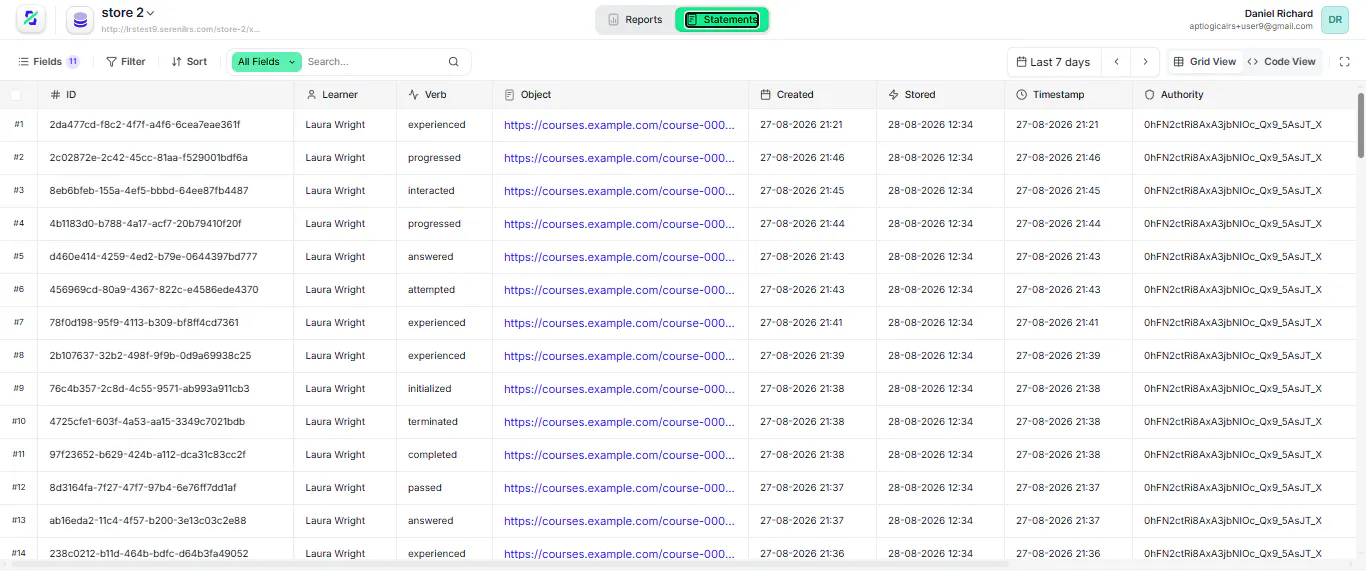Select the ID 8eb6bfeb-155a-4ef5-bbbd-64ee87fb4487

click(149, 191)
